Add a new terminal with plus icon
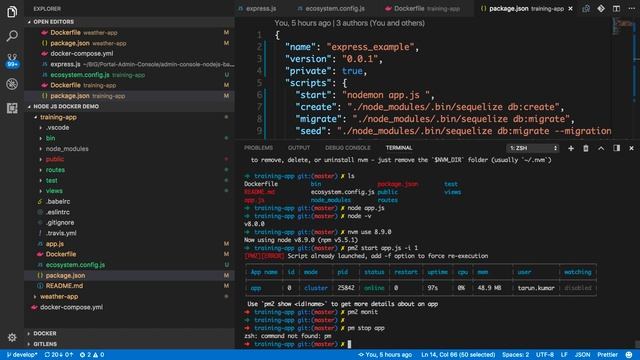 point(571,148)
